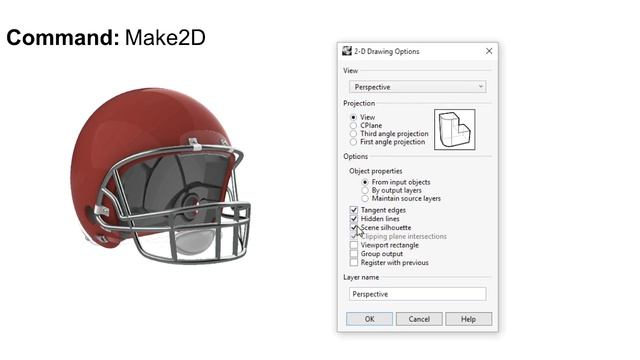The height and width of the screenshot is (360, 640).
Task: Select the View projection radio button
Action: [353, 117]
